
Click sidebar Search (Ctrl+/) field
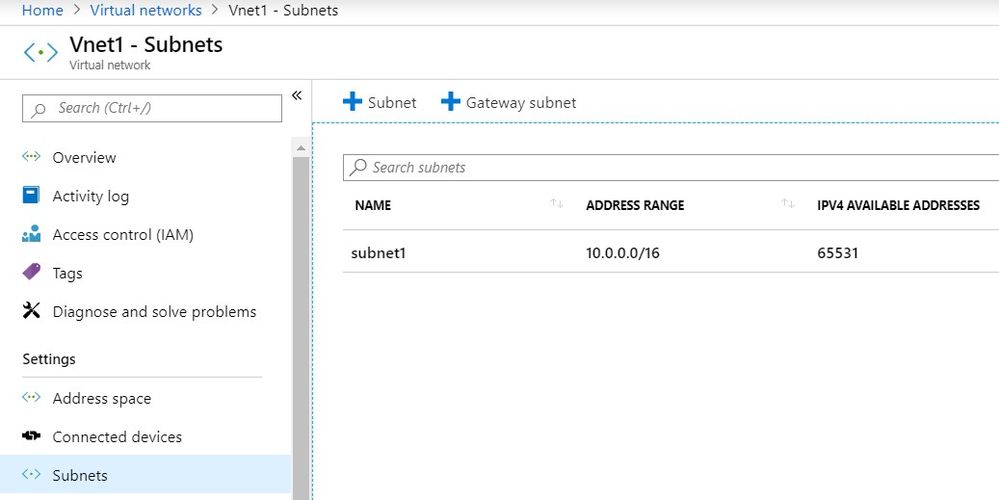152,108
